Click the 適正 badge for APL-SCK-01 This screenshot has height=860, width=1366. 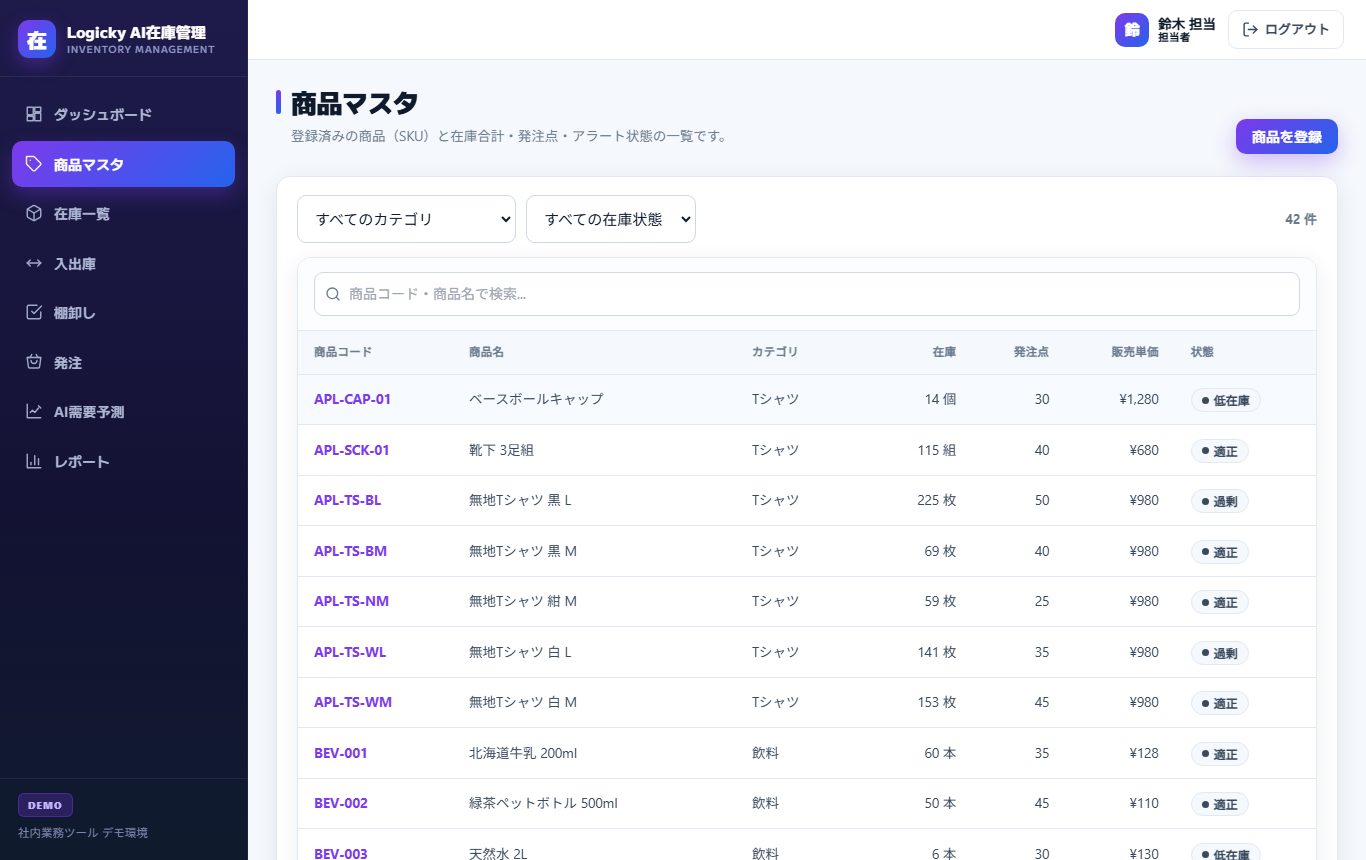click(1220, 451)
